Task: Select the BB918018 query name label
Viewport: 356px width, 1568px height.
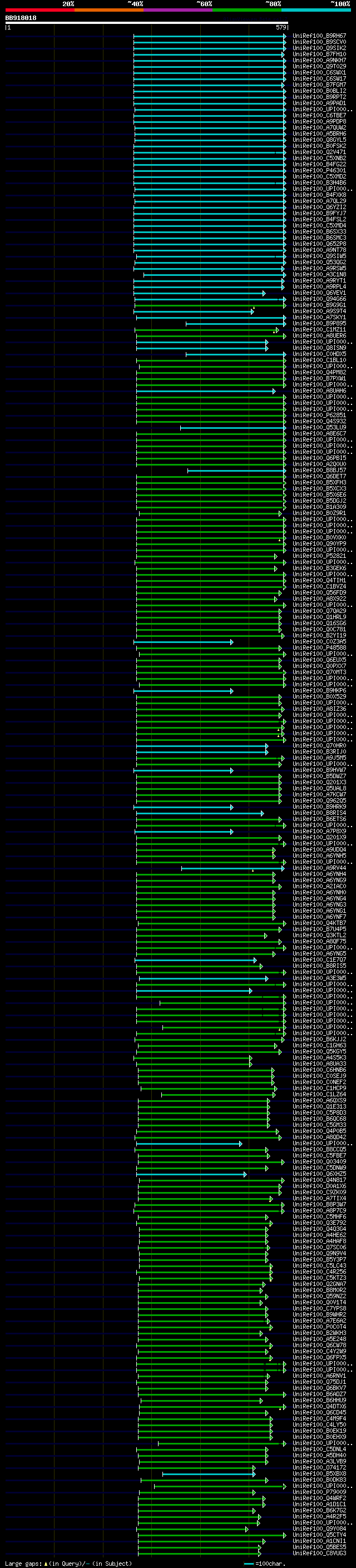Action: tap(21, 18)
